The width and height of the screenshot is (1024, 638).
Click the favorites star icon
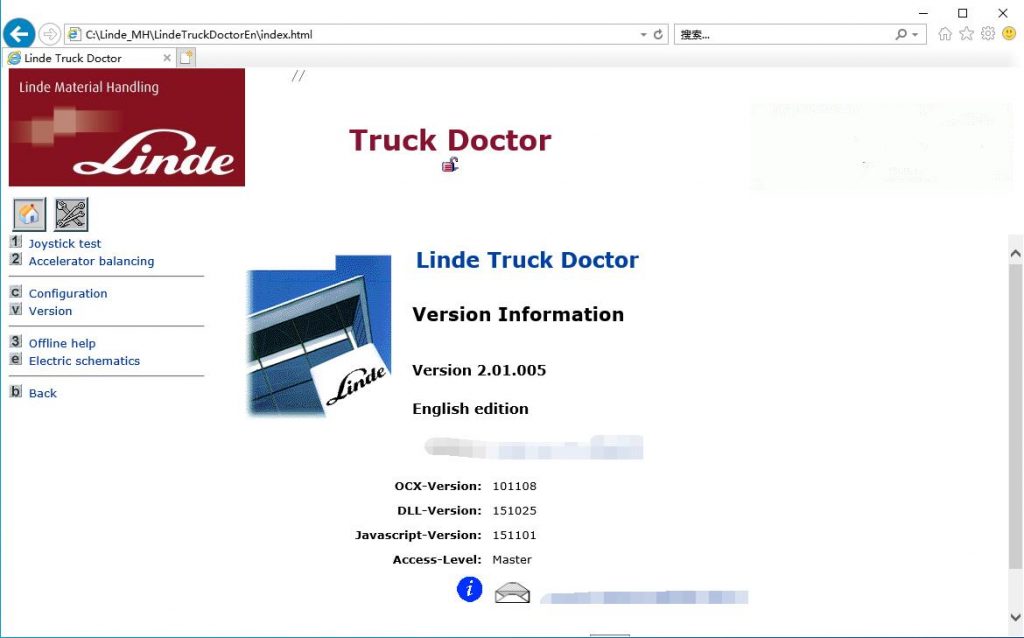(x=966, y=33)
